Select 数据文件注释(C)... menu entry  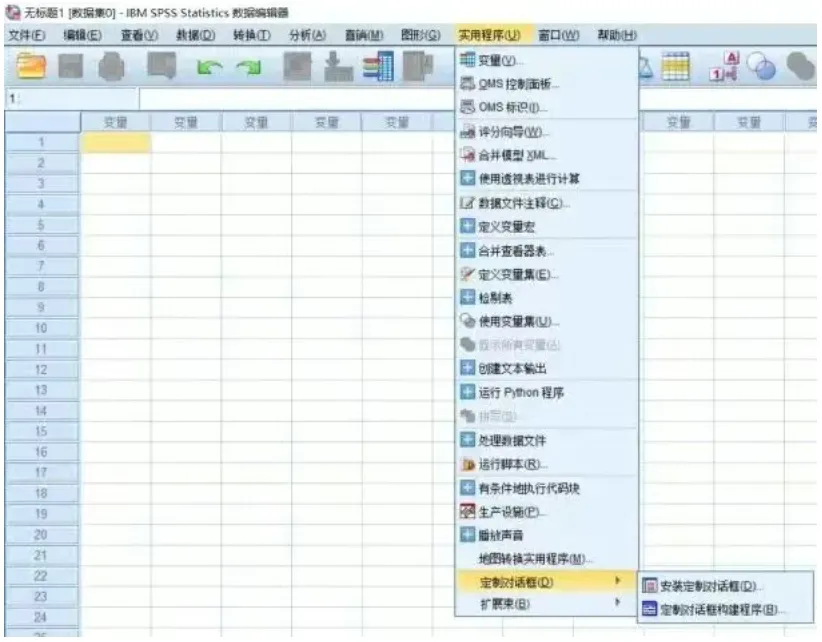click(546, 203)
